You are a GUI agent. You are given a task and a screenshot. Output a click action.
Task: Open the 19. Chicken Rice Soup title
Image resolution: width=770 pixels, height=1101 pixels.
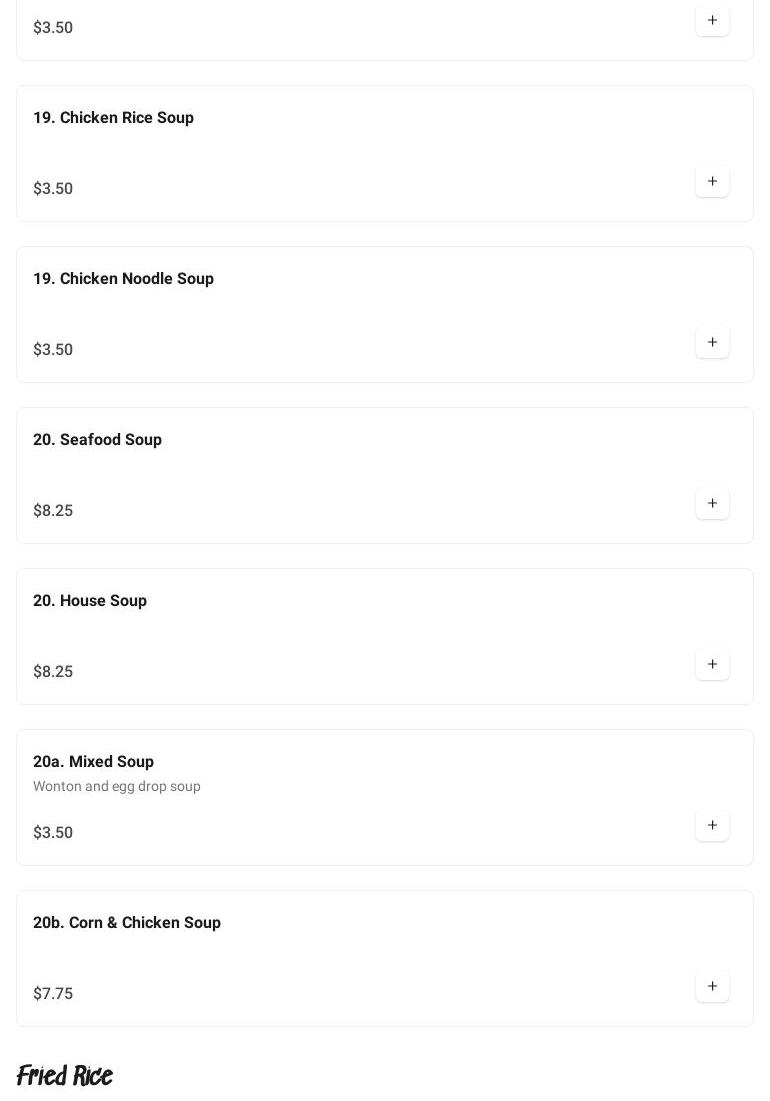coord(113,118)
